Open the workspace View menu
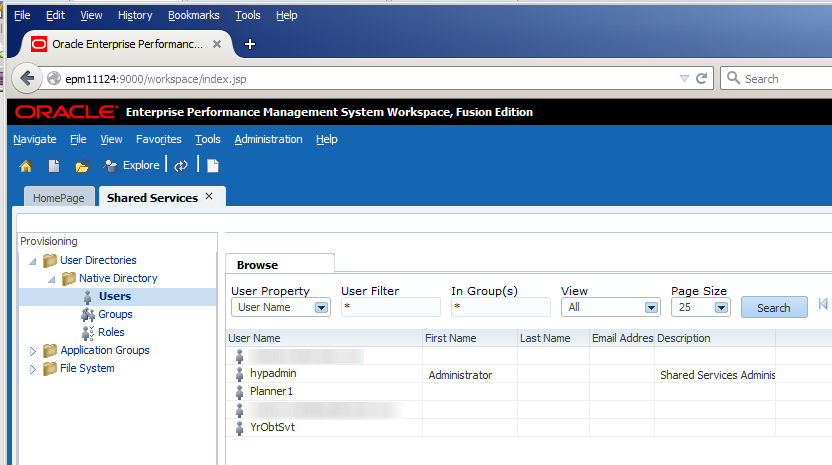The image size is (832, 465). point(111,139)
